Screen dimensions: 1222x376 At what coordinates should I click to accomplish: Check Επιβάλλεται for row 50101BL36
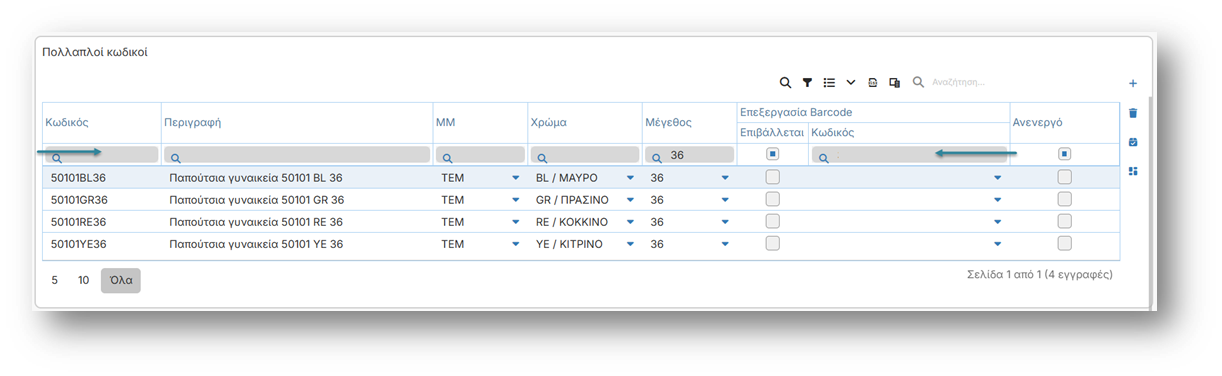point(772,177)
